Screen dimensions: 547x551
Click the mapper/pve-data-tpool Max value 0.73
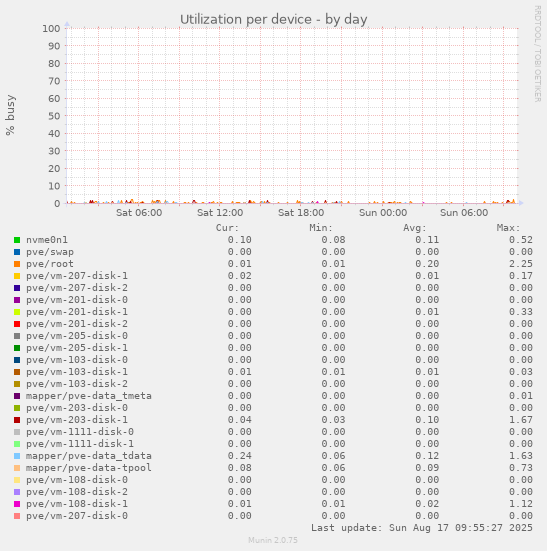(x=521, y=468)
